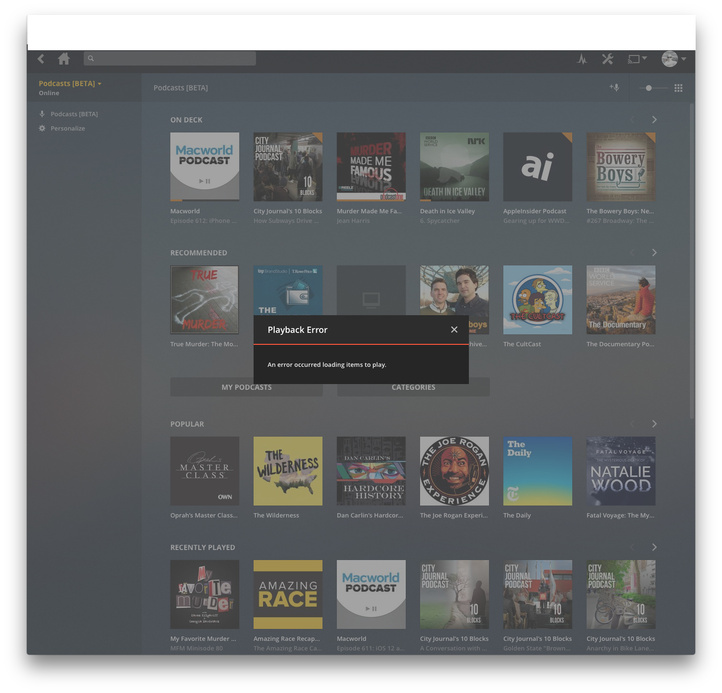
Task: Open Personalize in the sidebar
Action: tap(68, 128)
